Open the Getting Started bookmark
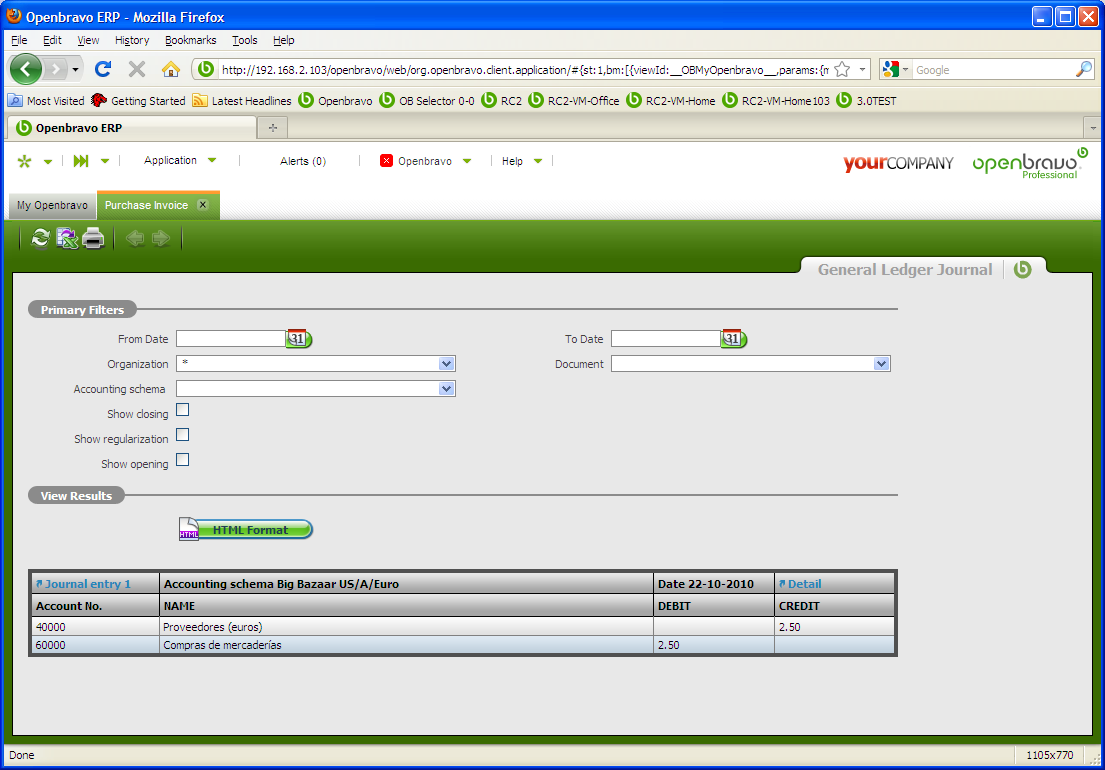This screenshot has height=770, width=1105. pyautogui.click(x=139, y=101)
